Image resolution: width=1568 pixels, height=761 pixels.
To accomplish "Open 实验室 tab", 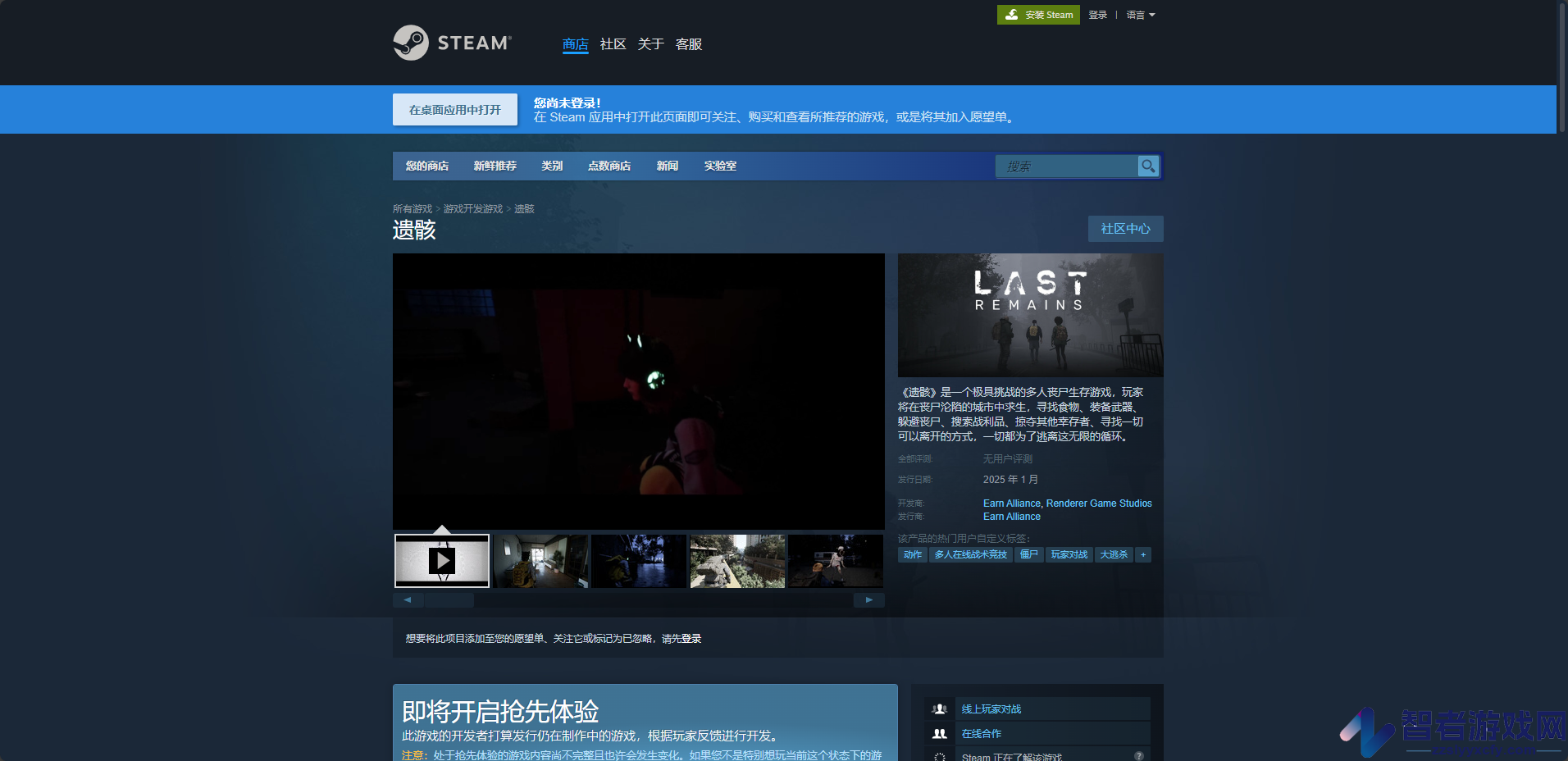I will [720, 166].
